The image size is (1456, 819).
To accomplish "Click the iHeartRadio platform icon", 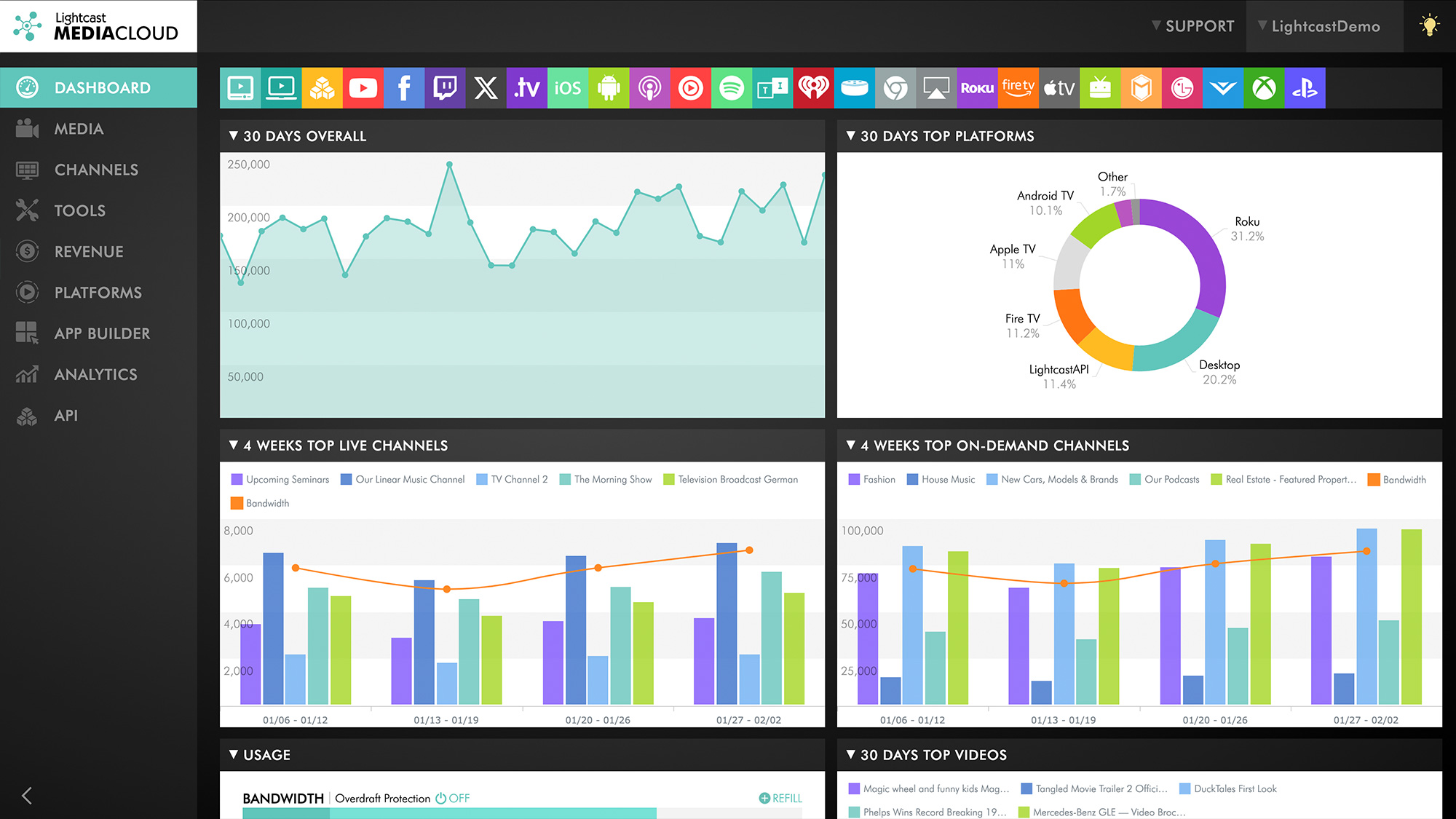I will pos(813,88).
